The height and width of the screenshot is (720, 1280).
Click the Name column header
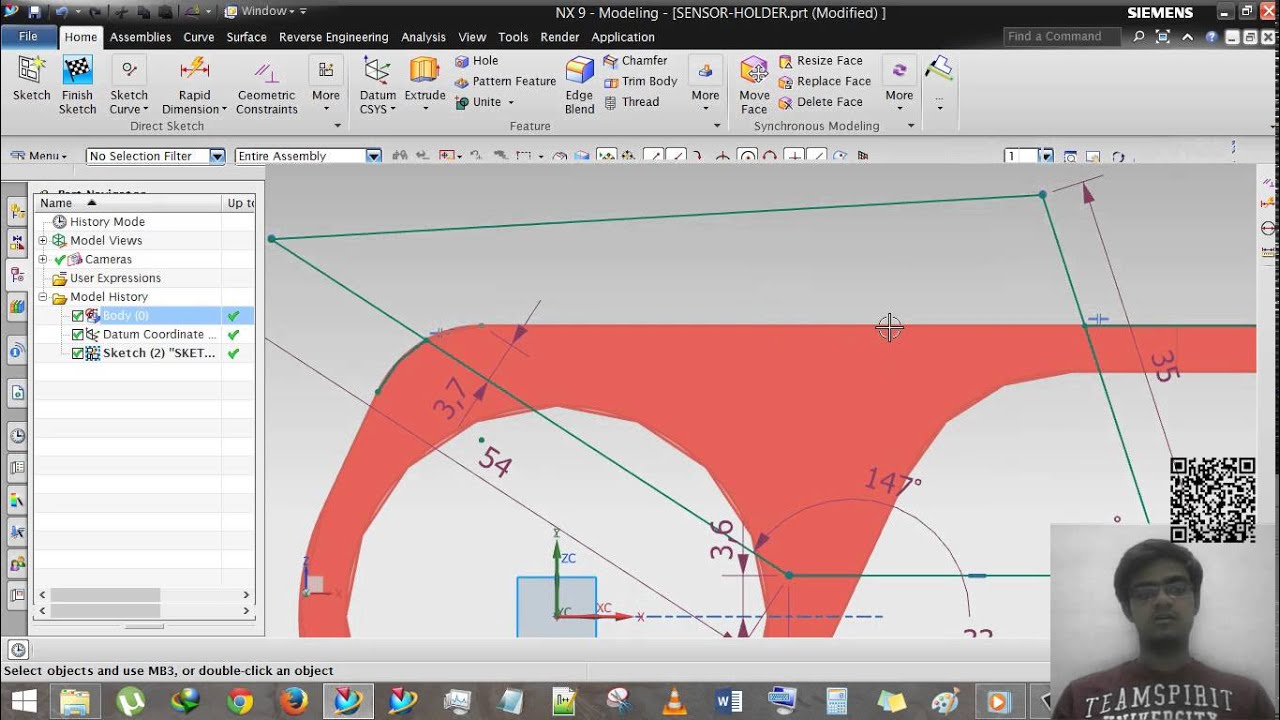click(127, 203)
